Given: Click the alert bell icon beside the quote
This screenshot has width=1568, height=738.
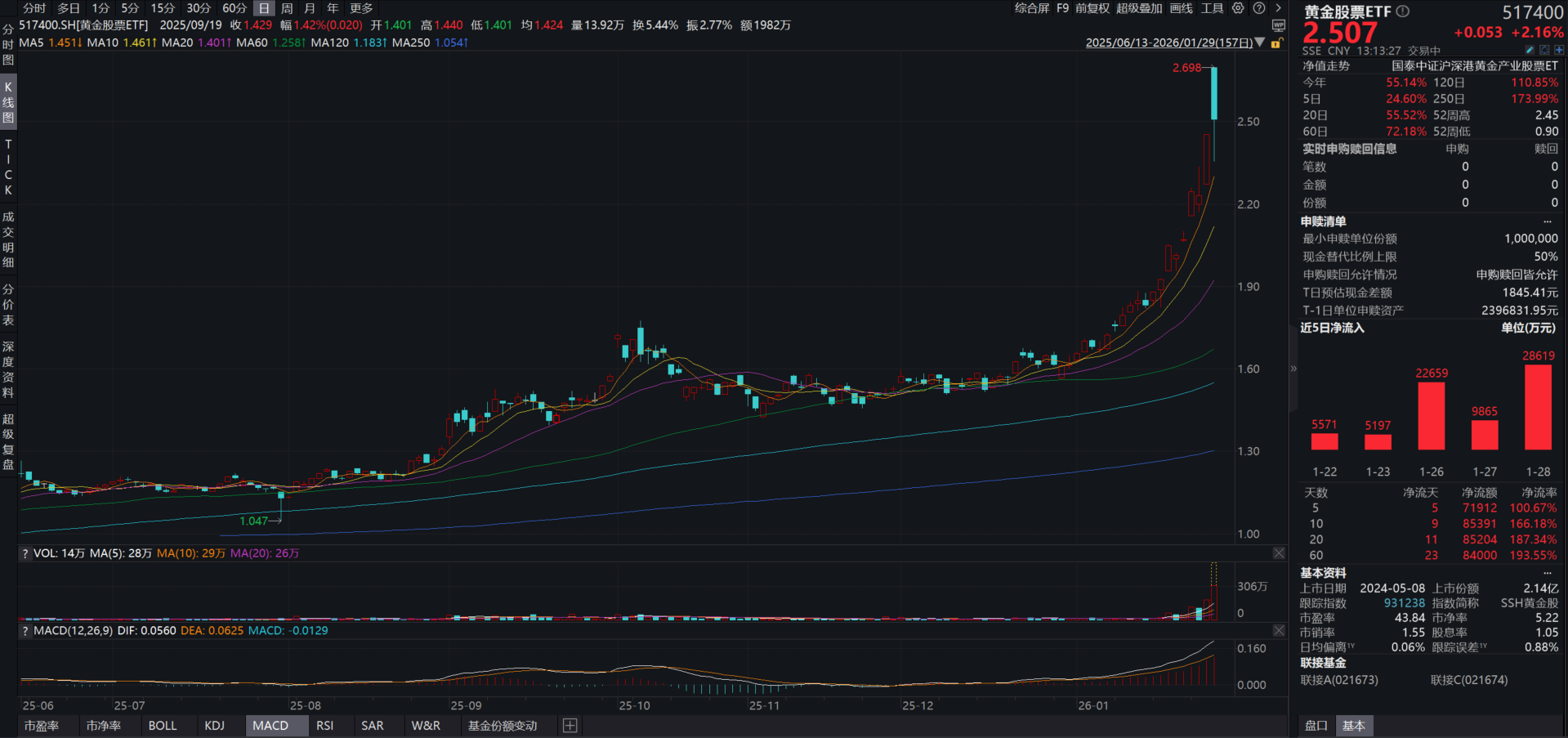Looking at the screenshot, I should coord(1544,50).
